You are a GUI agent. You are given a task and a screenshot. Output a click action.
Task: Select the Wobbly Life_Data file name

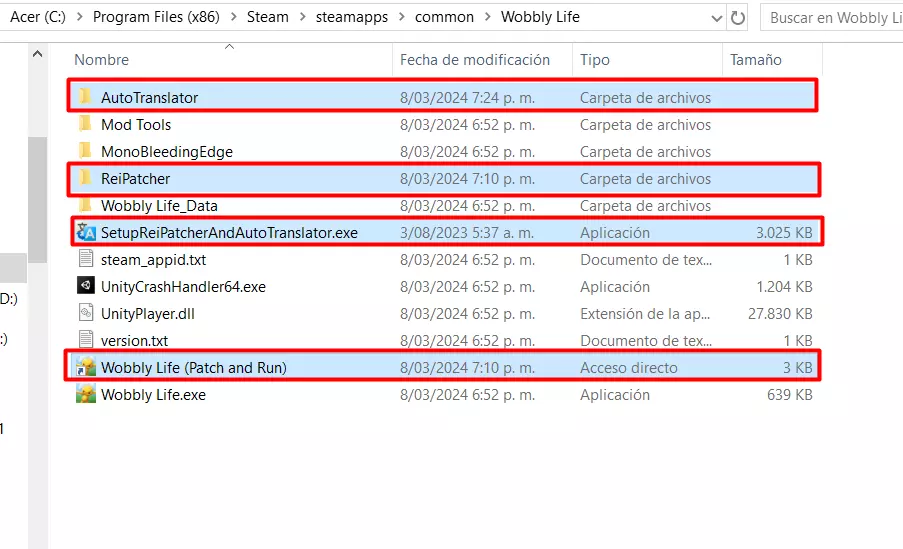tap(159, 206)
